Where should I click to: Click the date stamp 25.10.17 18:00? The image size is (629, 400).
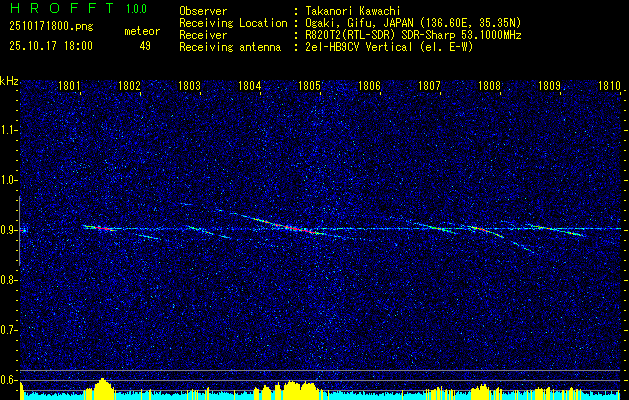coord(51,46)
